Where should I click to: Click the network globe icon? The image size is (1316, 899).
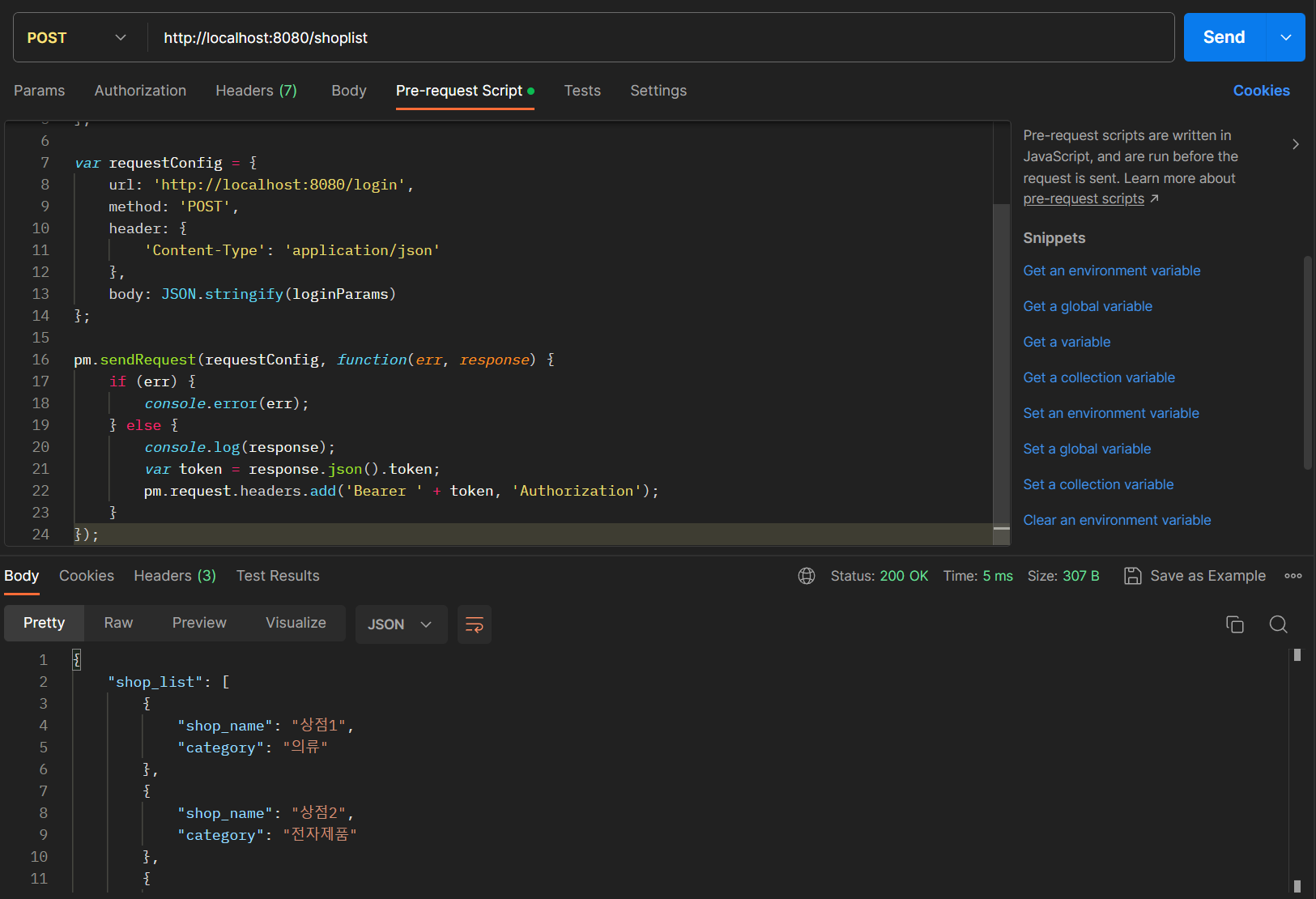[807, 576]
